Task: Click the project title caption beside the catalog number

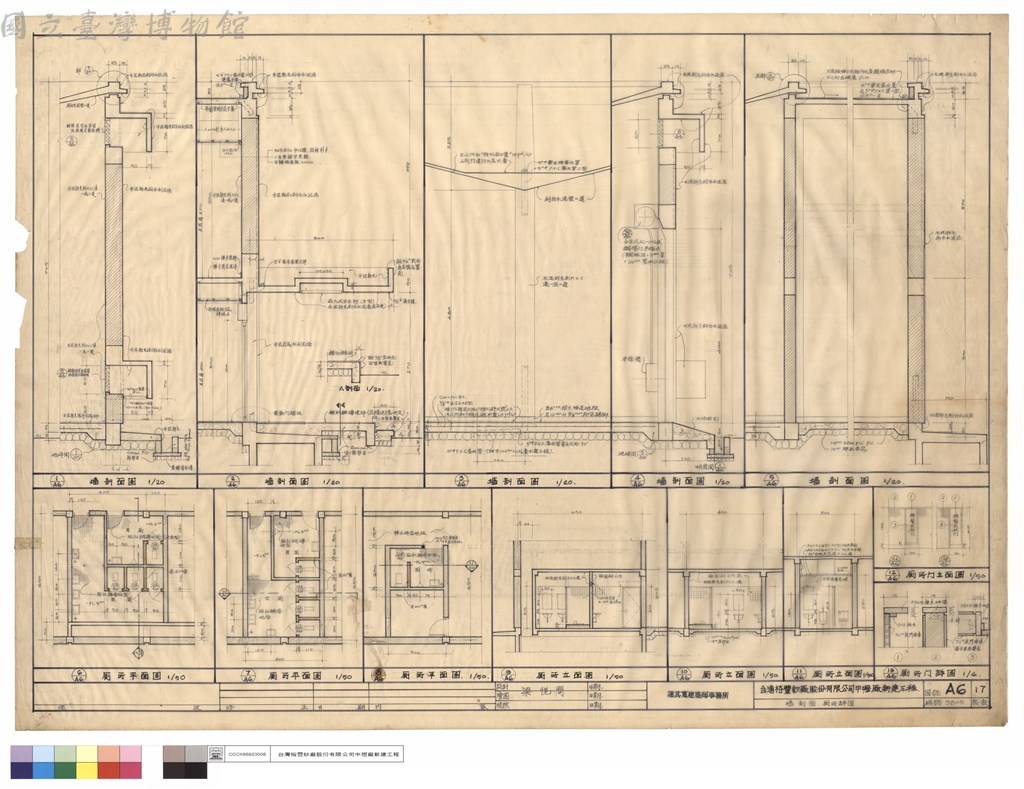Action: 338,753
